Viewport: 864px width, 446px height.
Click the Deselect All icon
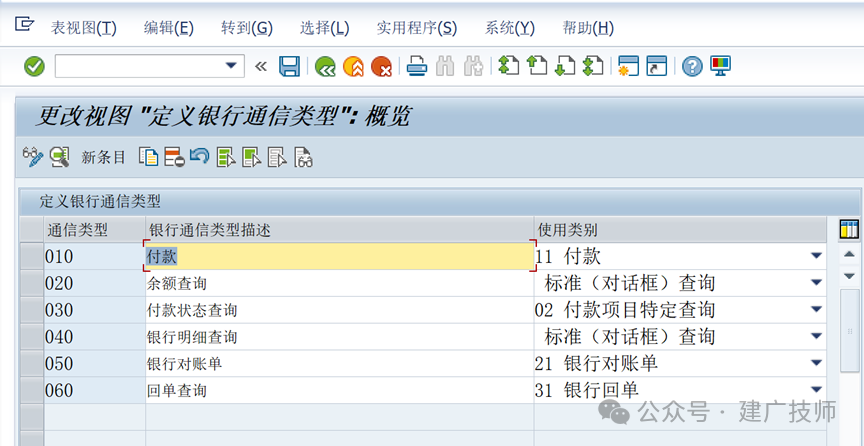coord(278,158)
